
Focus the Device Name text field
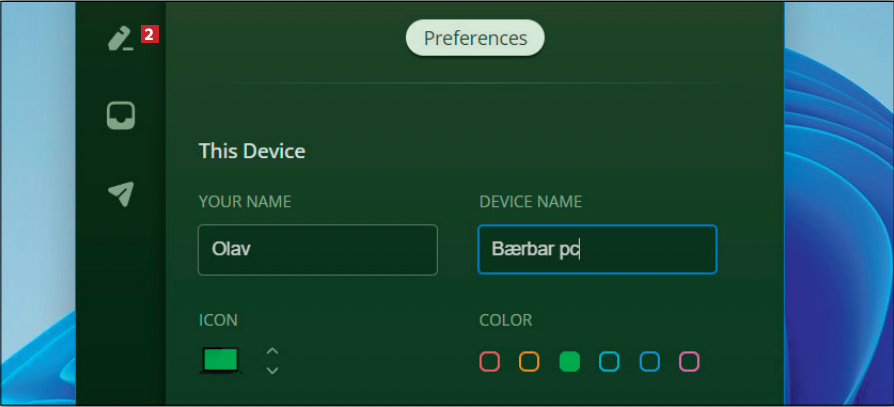(x=597, y=250)
